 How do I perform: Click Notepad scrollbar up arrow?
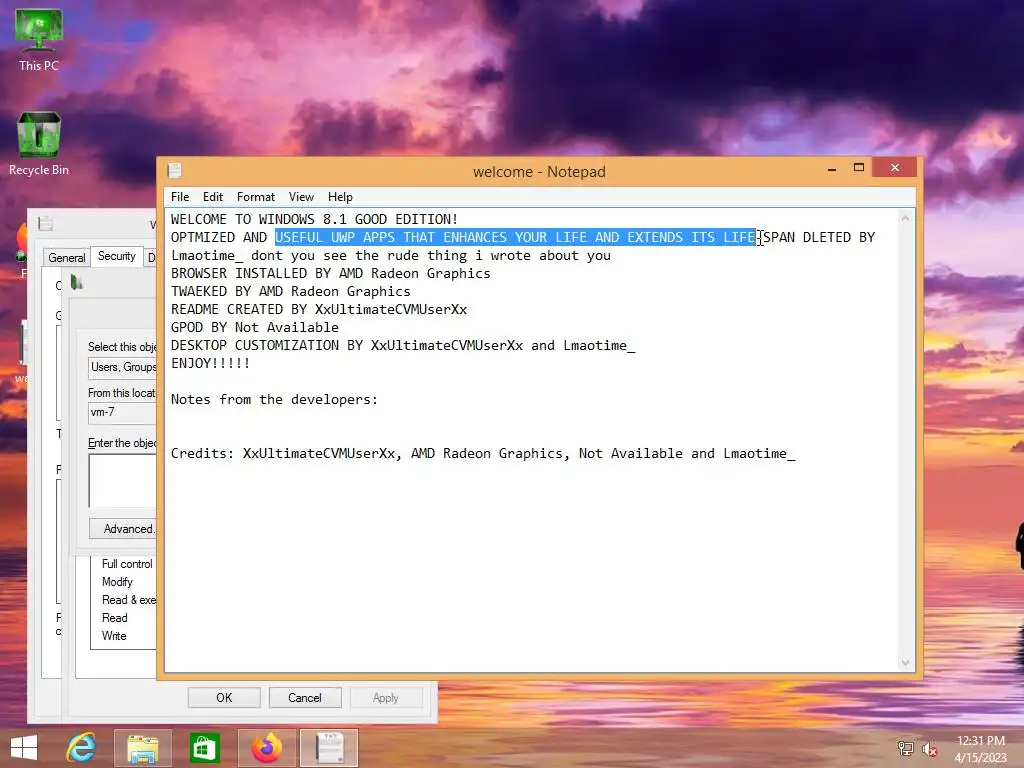(905, 218)
